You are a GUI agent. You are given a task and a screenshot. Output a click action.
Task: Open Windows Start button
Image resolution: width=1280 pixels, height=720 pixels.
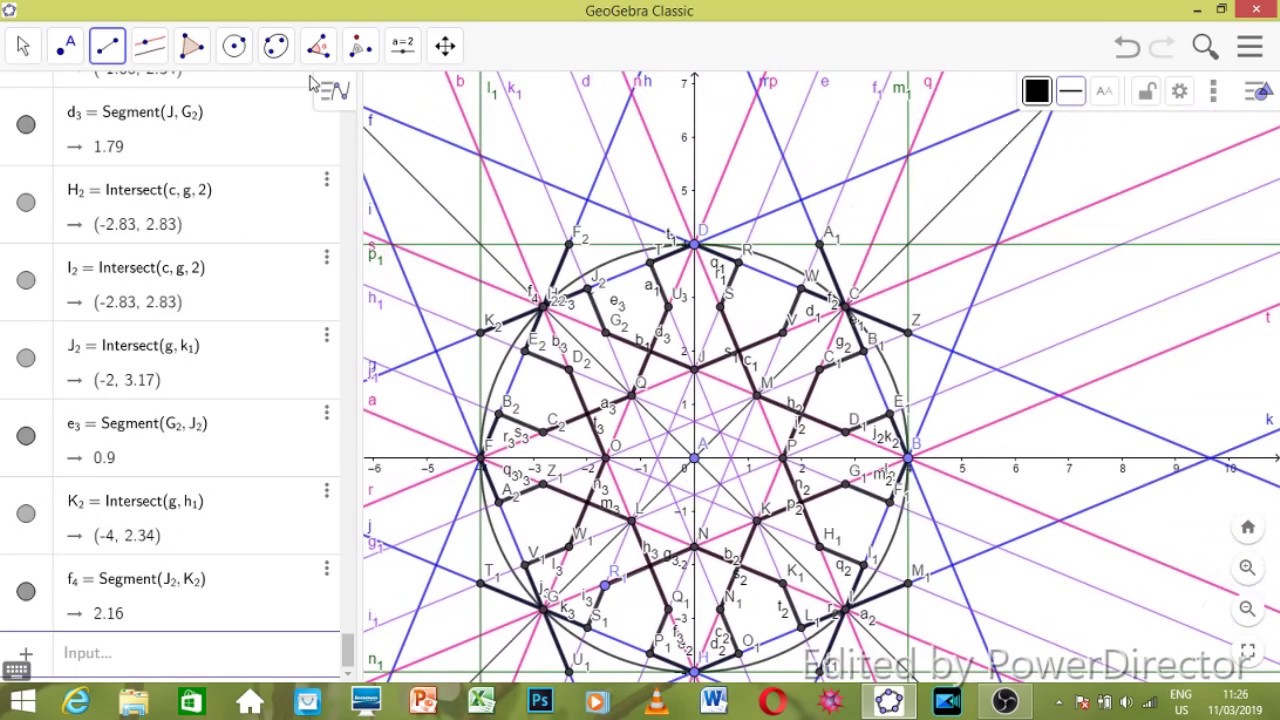click(x=22, y=701)
